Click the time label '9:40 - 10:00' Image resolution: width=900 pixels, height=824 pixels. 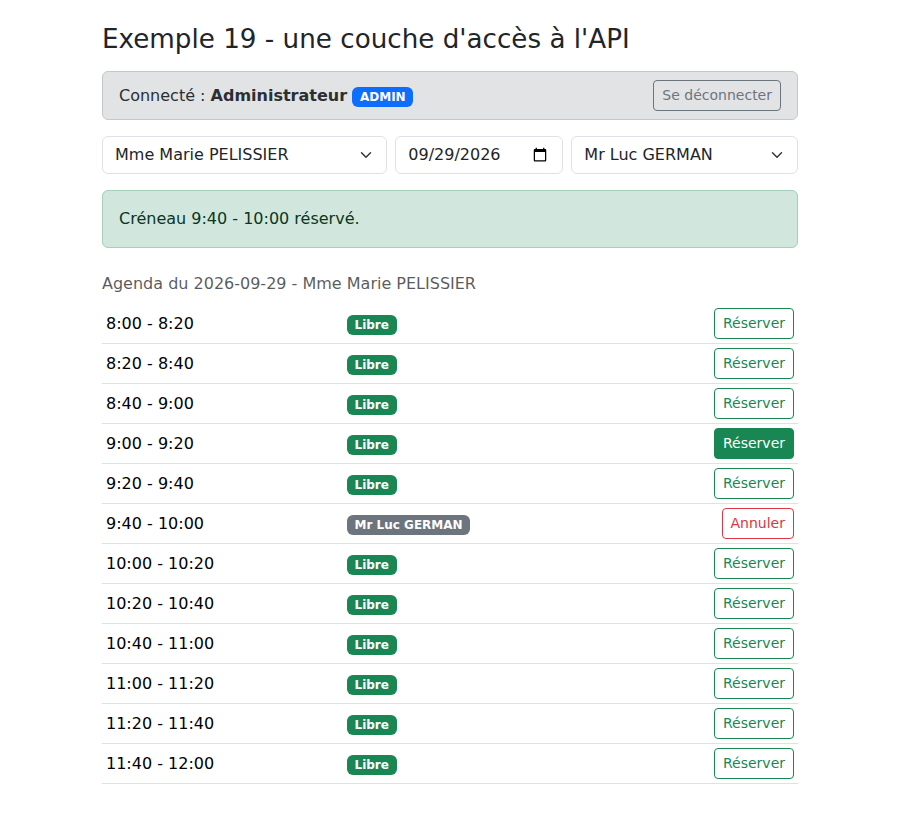pos(155,523)
